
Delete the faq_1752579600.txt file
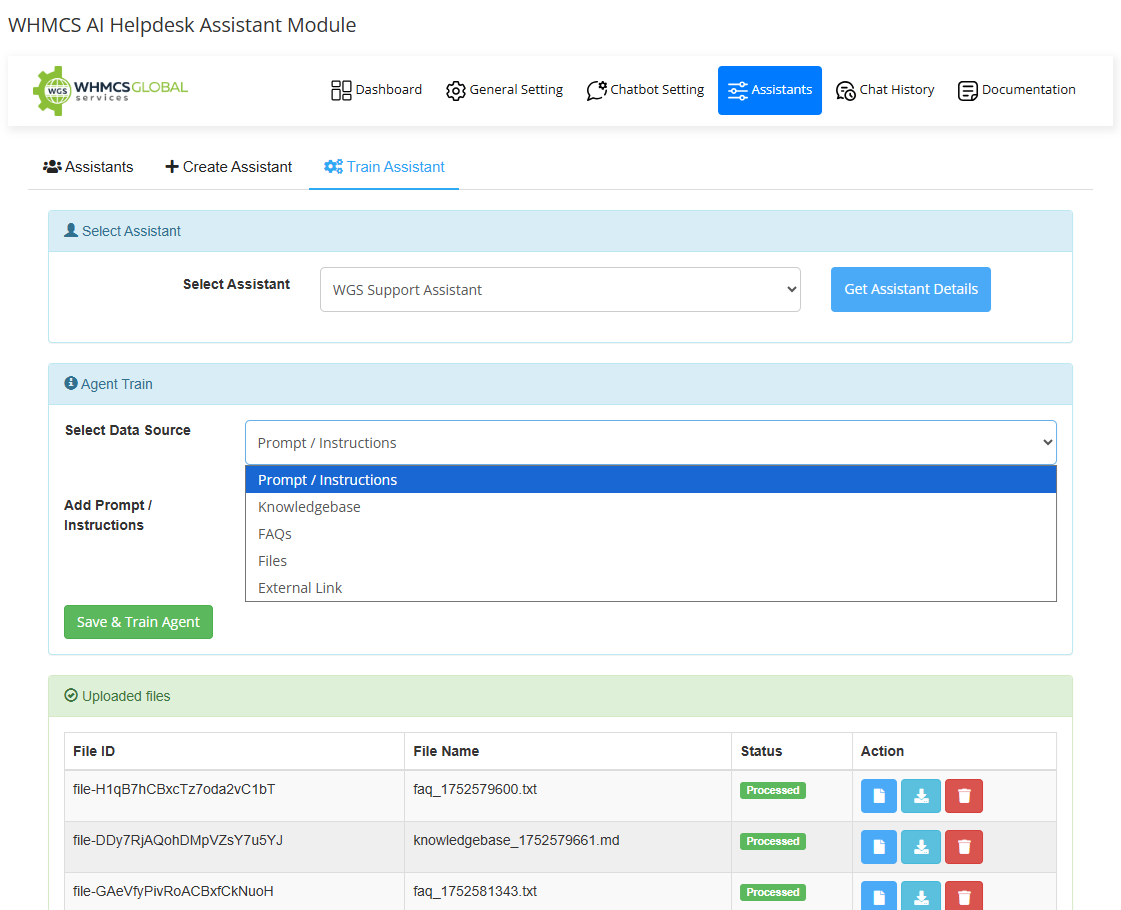point(964,796)
